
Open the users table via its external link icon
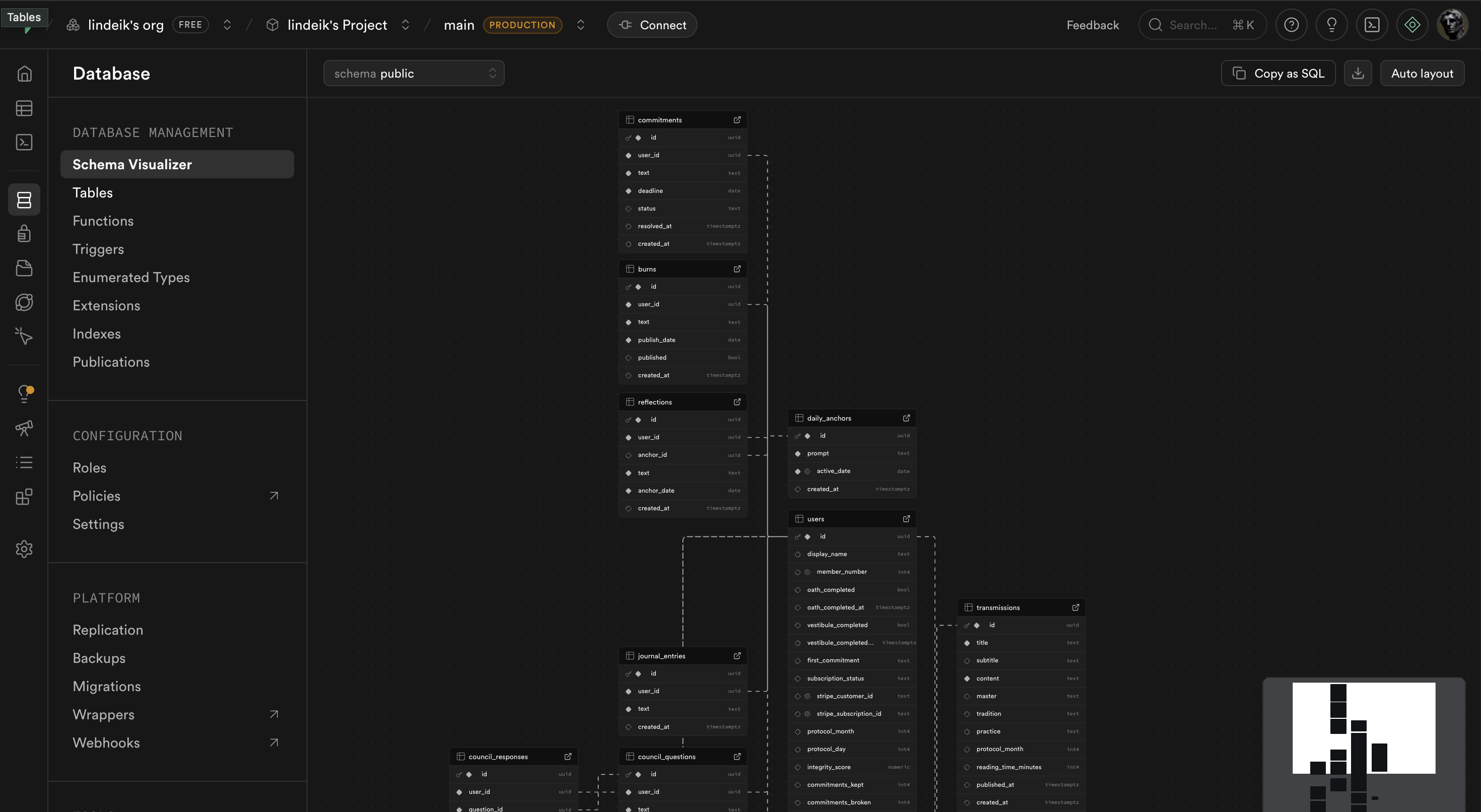pos(907,518)
